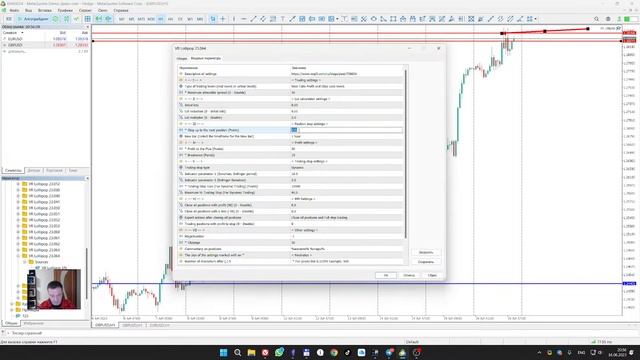Click the toolbar search magnifier icon
The width and height of the screenshot is (640, 360).
click(x=596, y=19)
